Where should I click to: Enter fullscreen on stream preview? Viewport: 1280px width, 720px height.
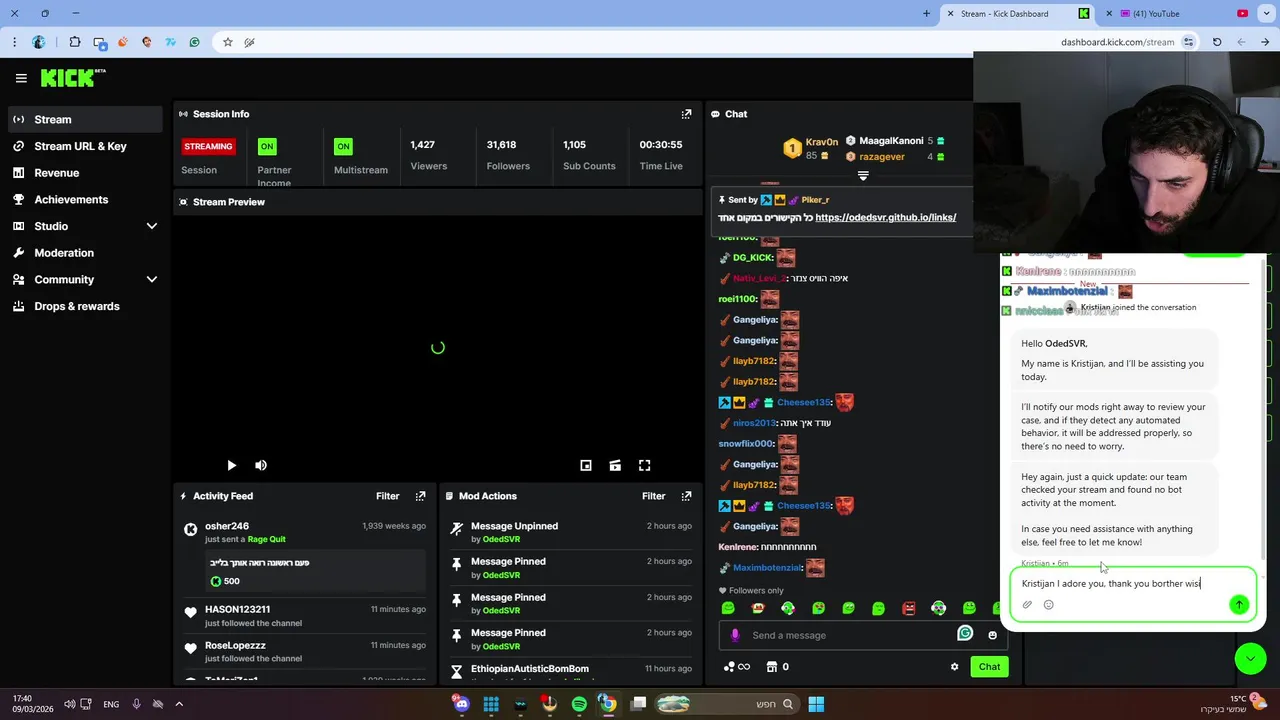pos(645,465)
